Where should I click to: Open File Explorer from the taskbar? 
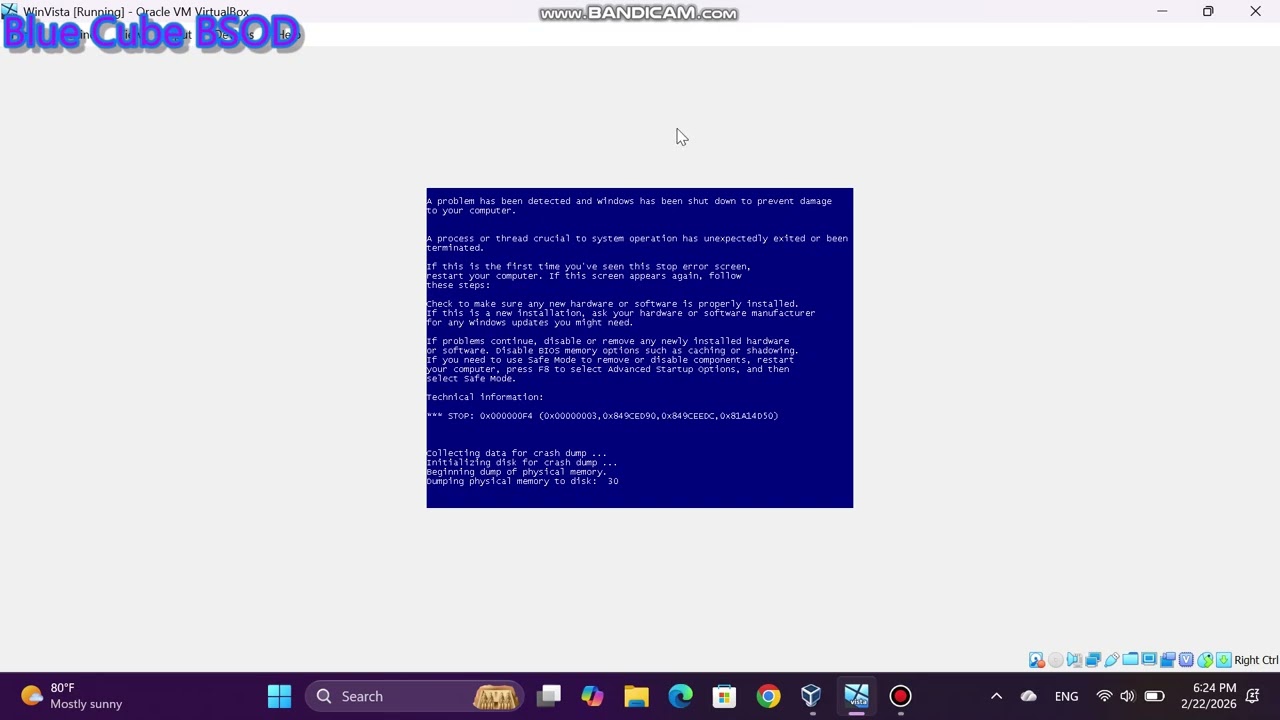636,696
